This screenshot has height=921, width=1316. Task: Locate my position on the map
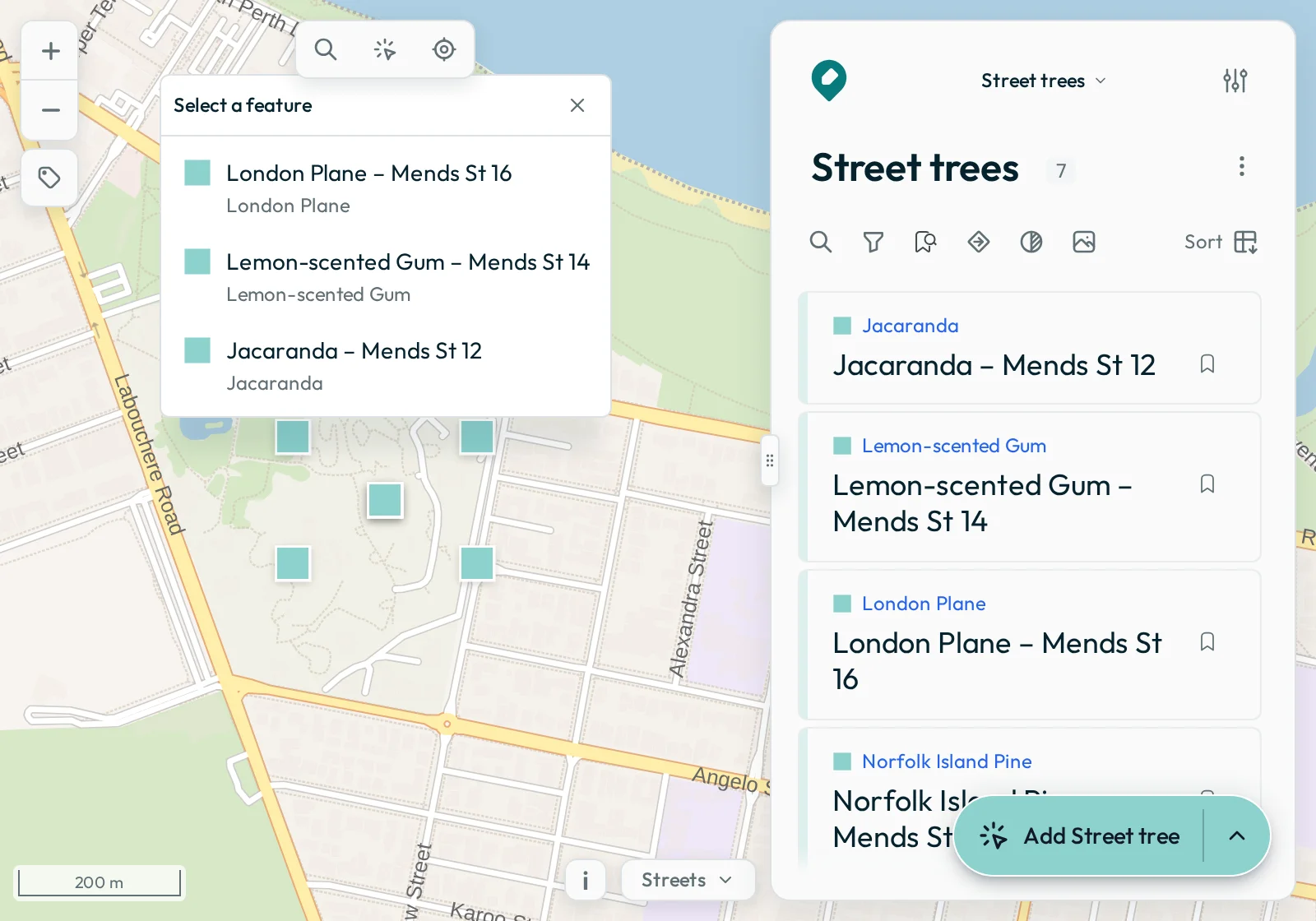(x=444, y=49)
